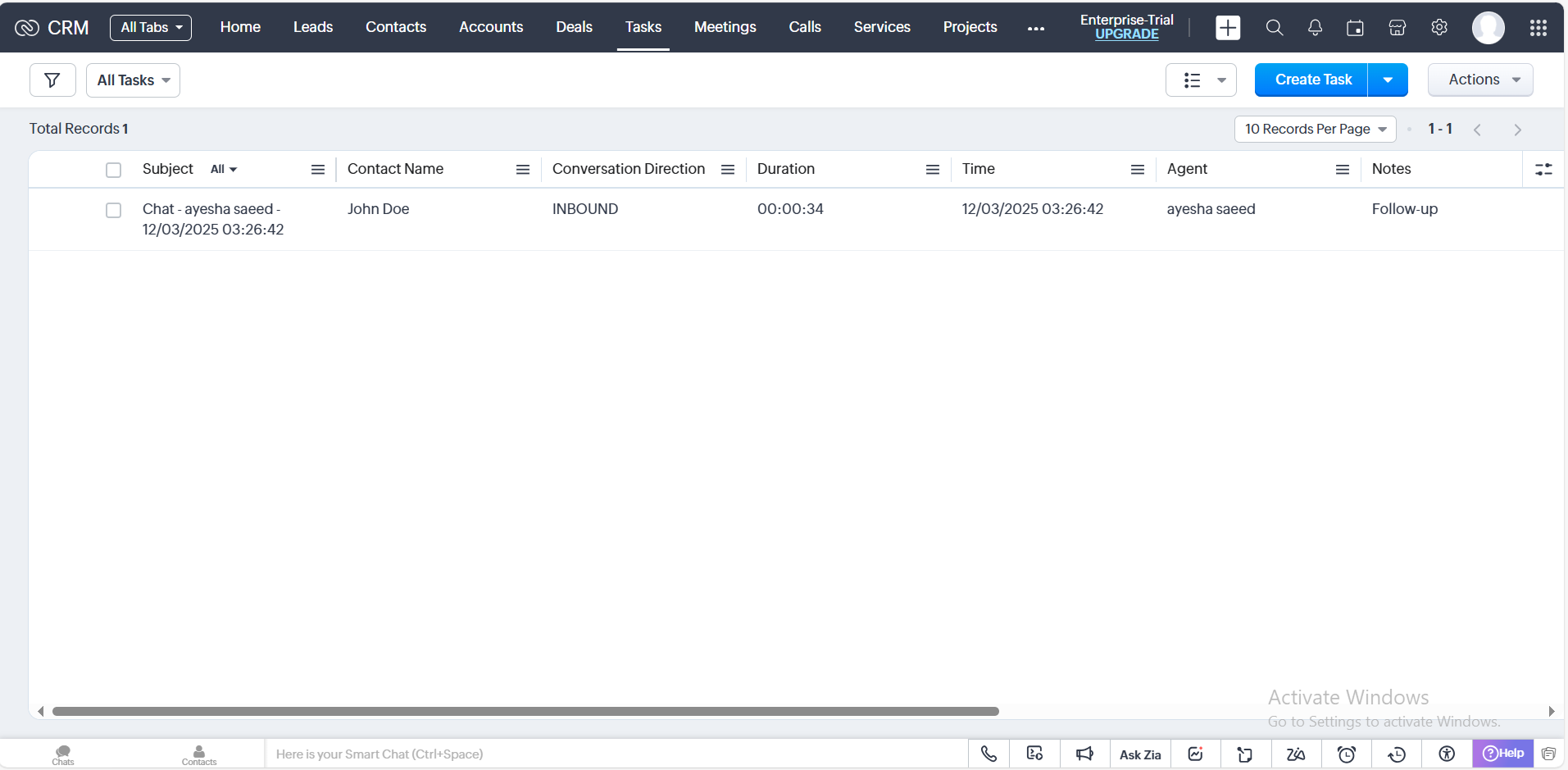Click the Create Task button
Screen dimensions: 1568x770
point(1312,80)
